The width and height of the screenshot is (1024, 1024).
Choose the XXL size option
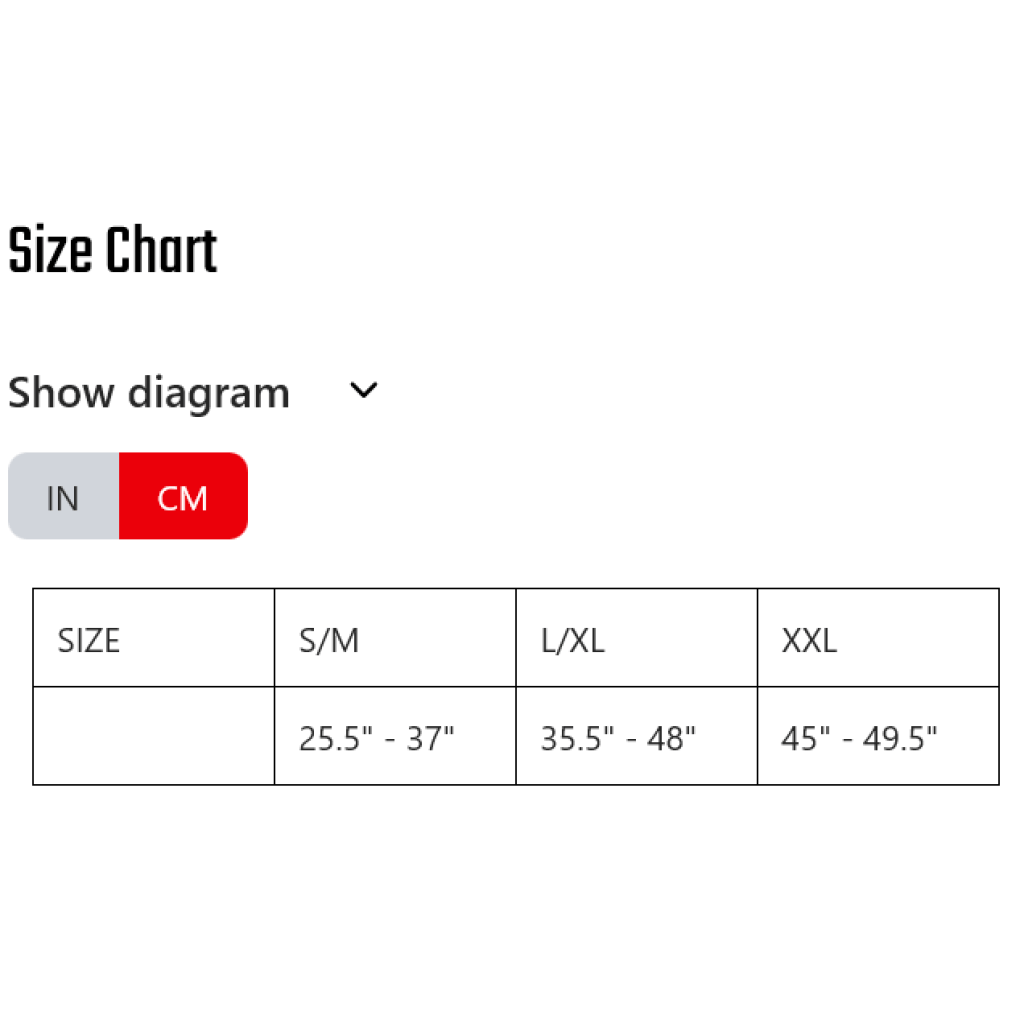click(x=810, y=639)
